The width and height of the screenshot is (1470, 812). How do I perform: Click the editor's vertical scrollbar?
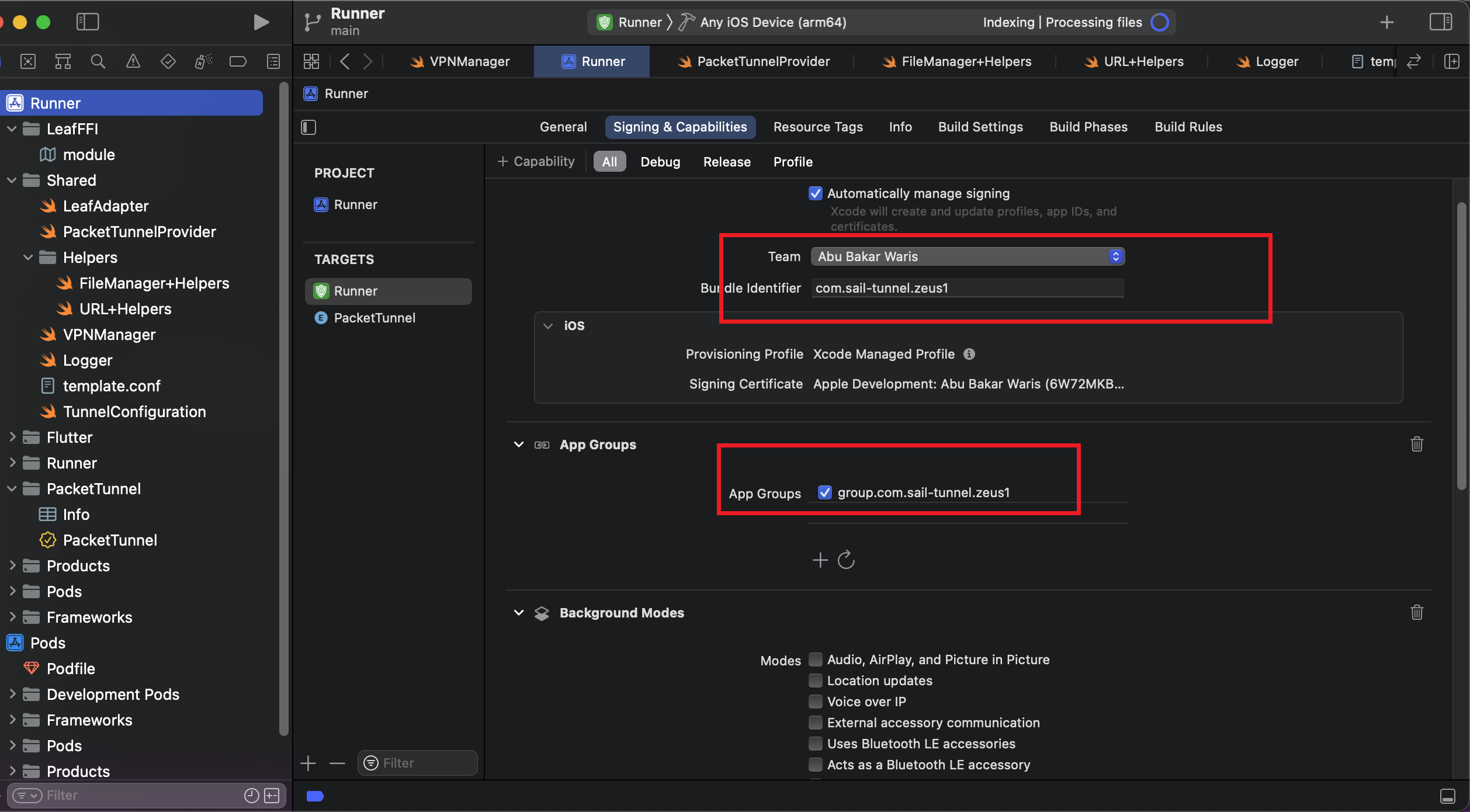(1461, 345)
